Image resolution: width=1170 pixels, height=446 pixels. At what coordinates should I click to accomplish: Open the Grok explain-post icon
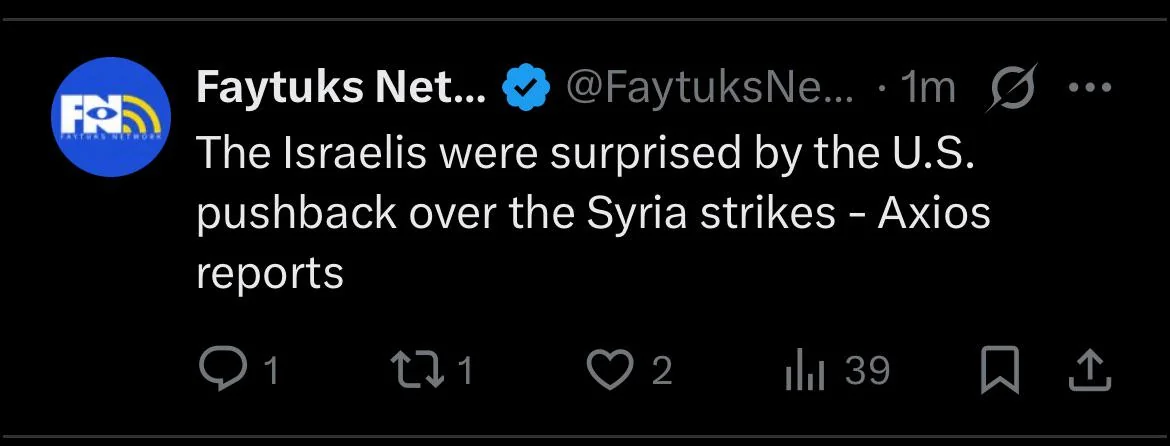[x=1012, y=88]
